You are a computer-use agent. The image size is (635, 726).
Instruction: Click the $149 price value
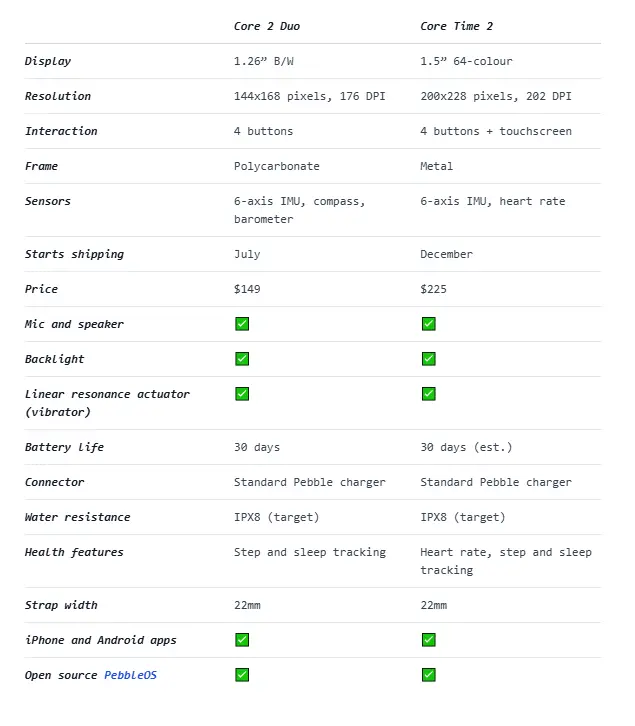(x=247, y=289)
